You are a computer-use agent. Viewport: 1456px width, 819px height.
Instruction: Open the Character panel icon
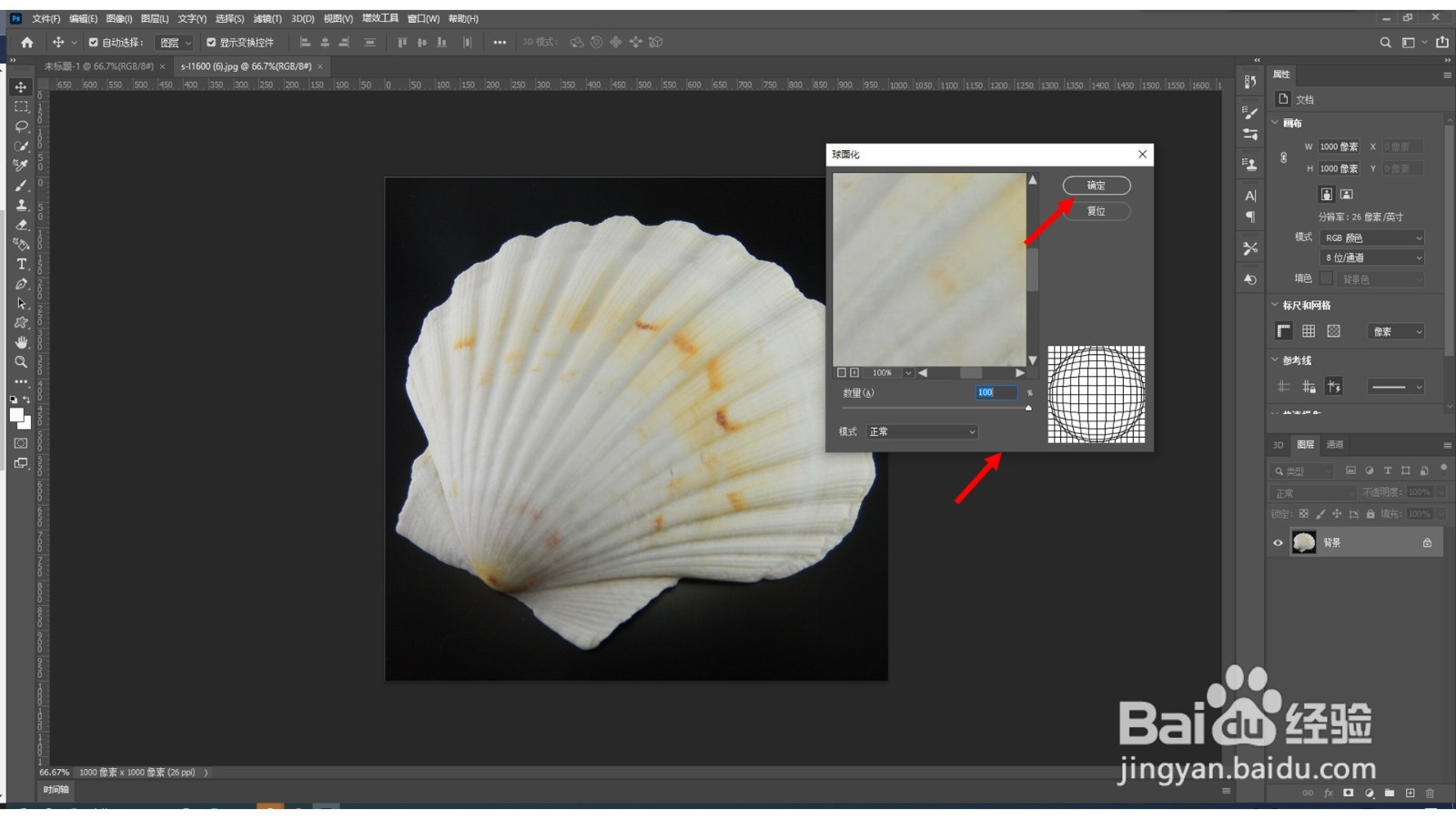pyautogui.click(x=1251, y=196)
